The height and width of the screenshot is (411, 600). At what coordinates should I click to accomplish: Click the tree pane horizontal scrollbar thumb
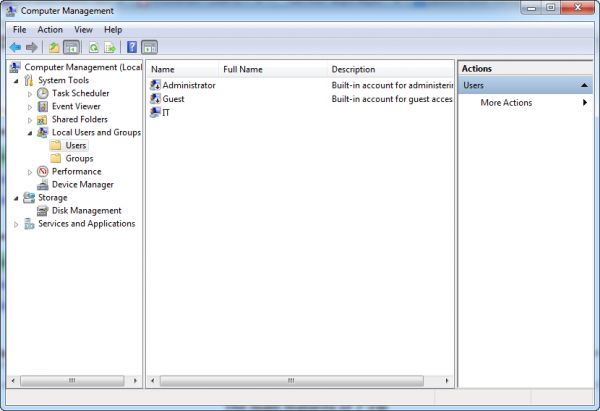(72, 381)
